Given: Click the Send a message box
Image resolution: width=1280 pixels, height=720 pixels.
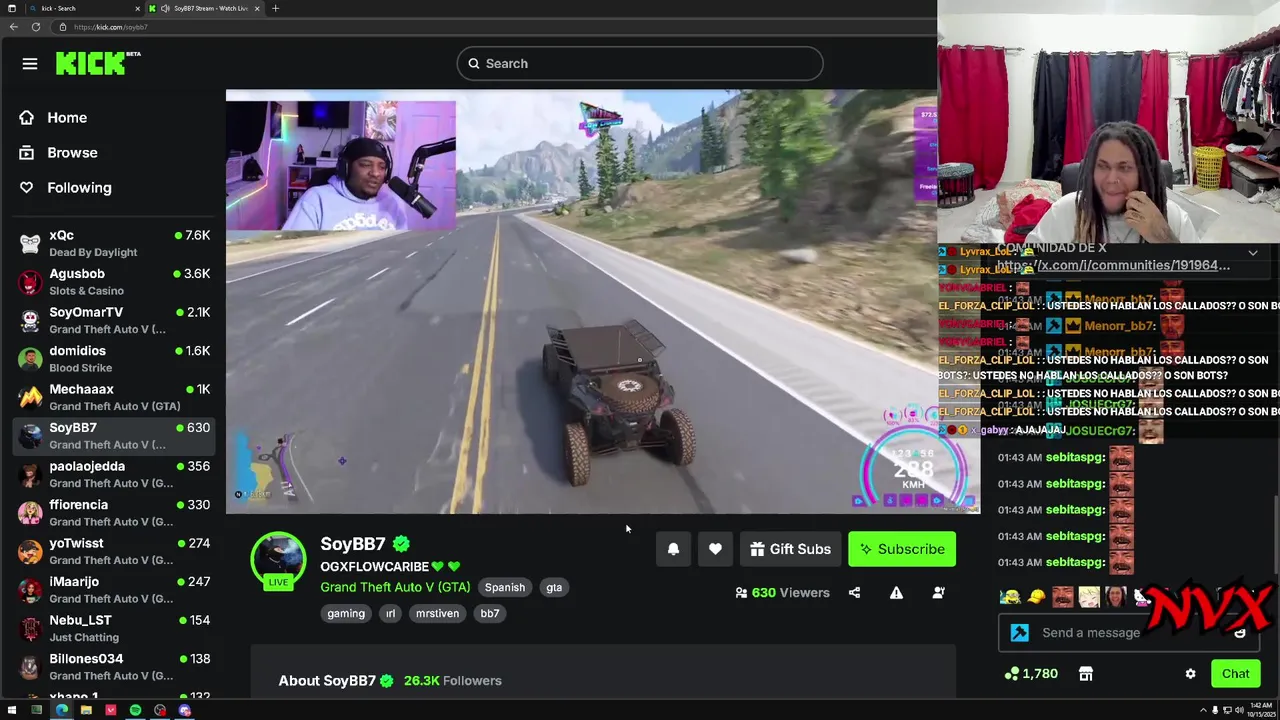Looking at the screenshot, I should 1127,633.
